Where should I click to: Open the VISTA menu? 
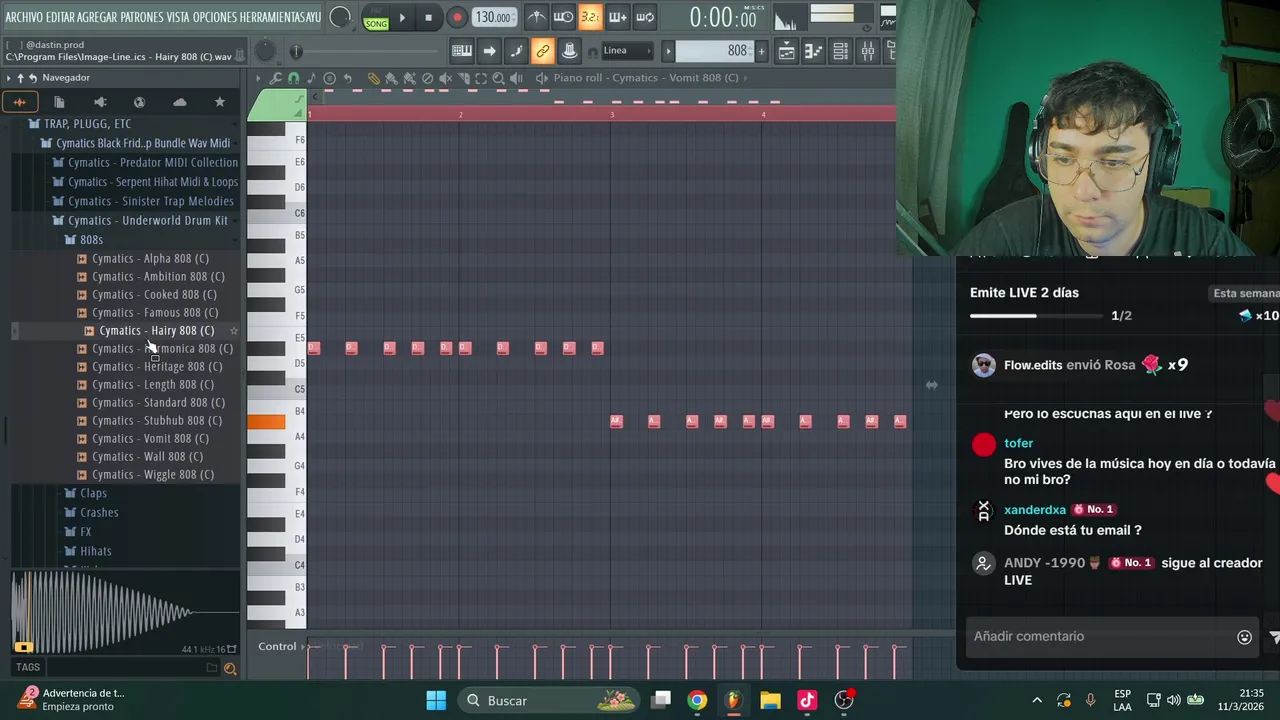click(x=178, y=17)
